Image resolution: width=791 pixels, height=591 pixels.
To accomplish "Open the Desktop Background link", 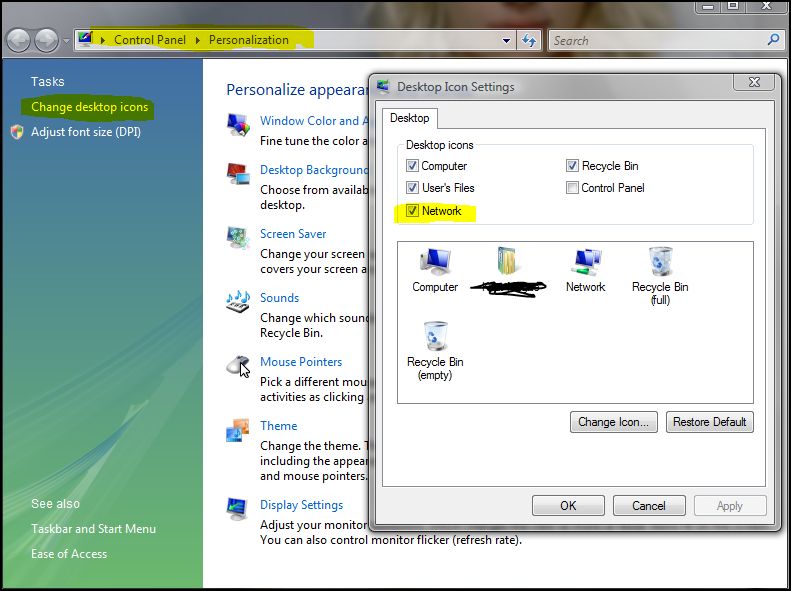I will 314,170.
